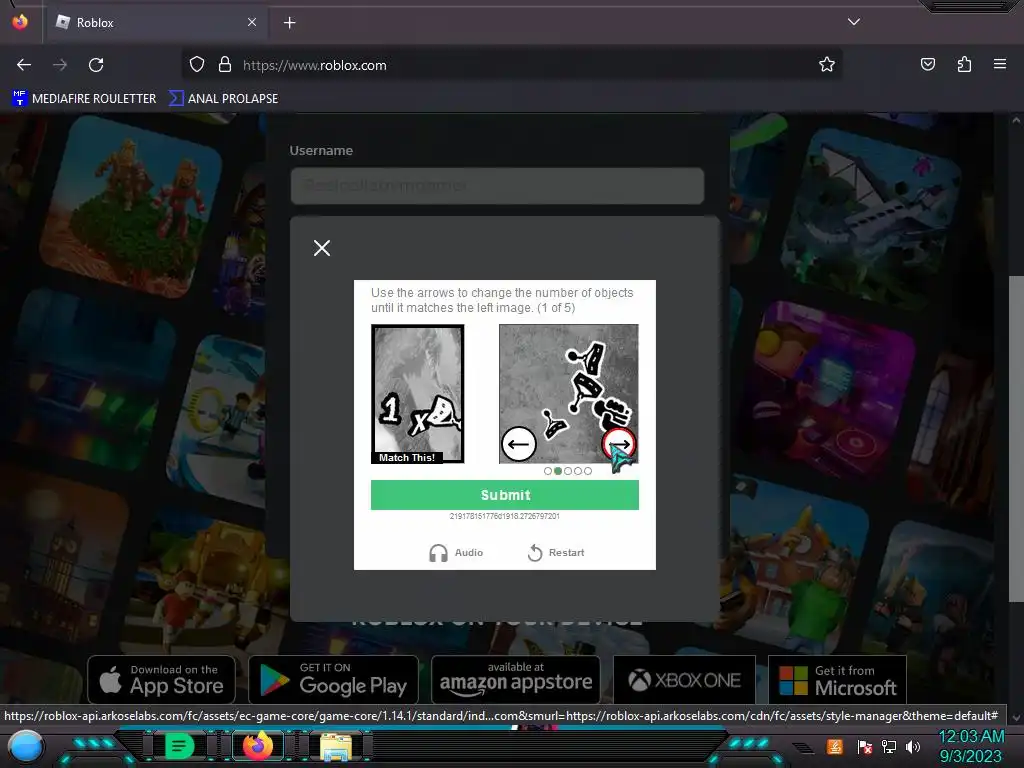Bookmark this page with the star
The image size is (1024, 768).
827,64
